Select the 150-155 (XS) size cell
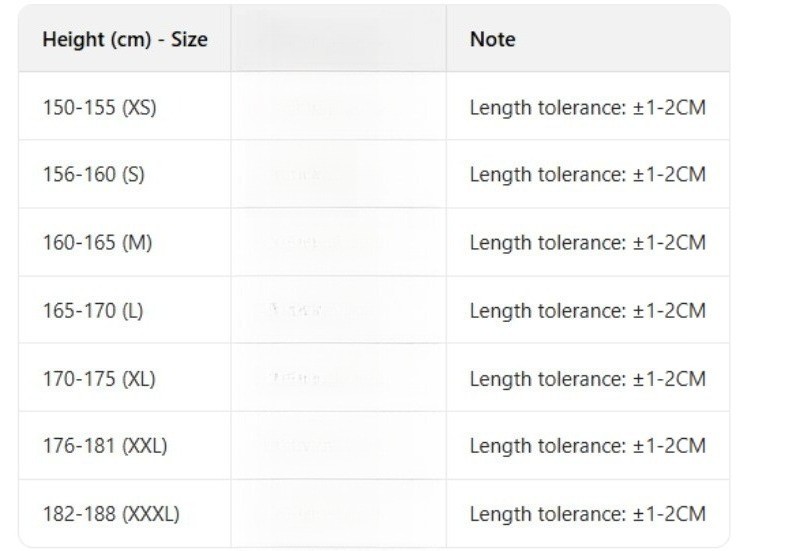Viewport: 800px width, 551px height. coord(99,107)
